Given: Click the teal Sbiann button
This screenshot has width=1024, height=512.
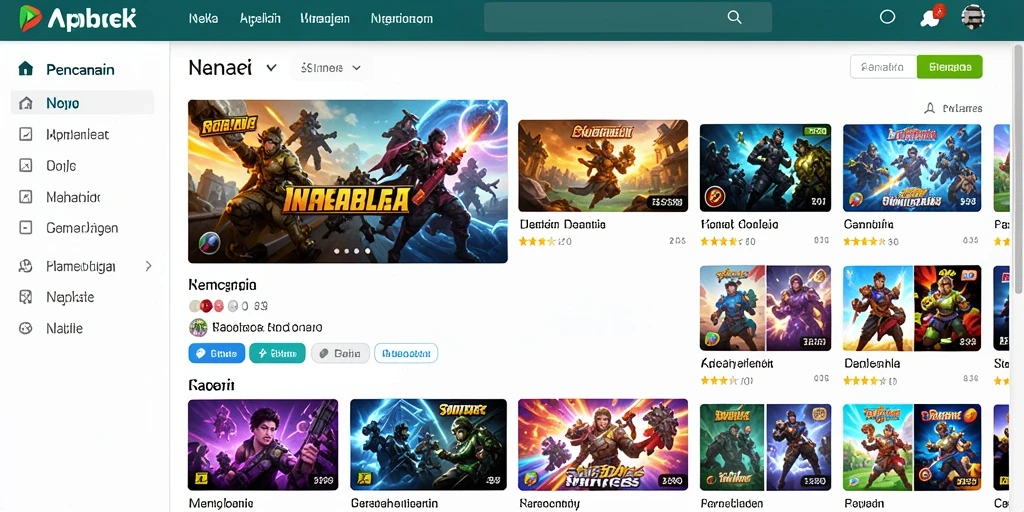Looking at the screenshot, I should click(x=278, y=353).
